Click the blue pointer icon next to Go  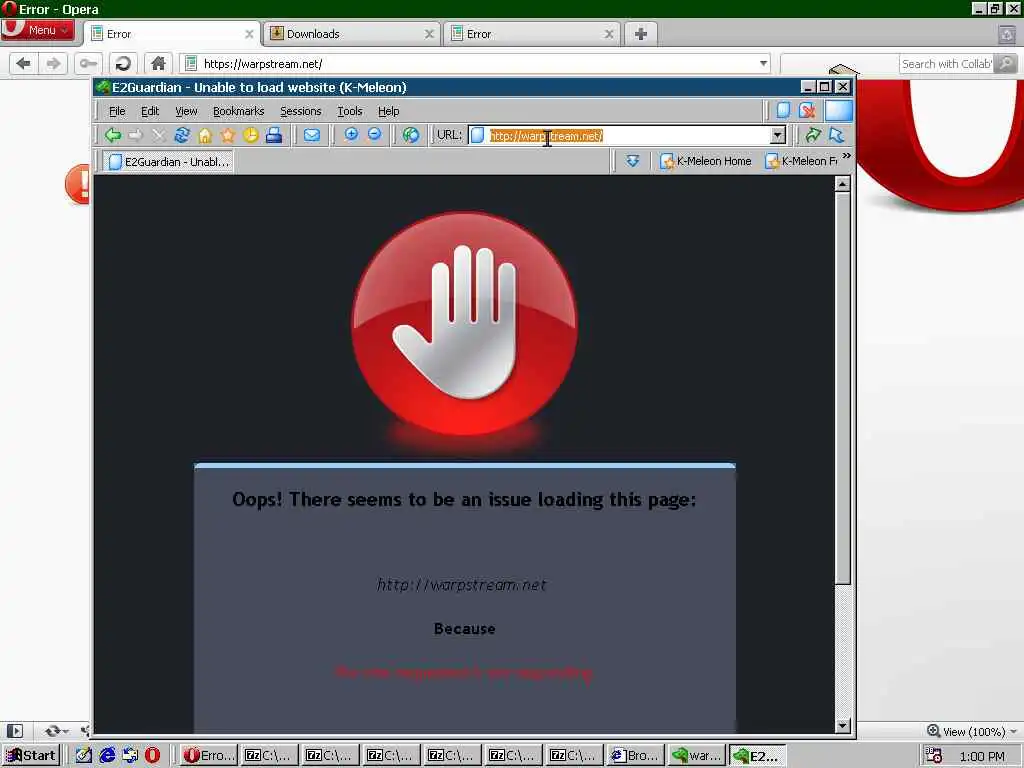(x=837, y=135)
